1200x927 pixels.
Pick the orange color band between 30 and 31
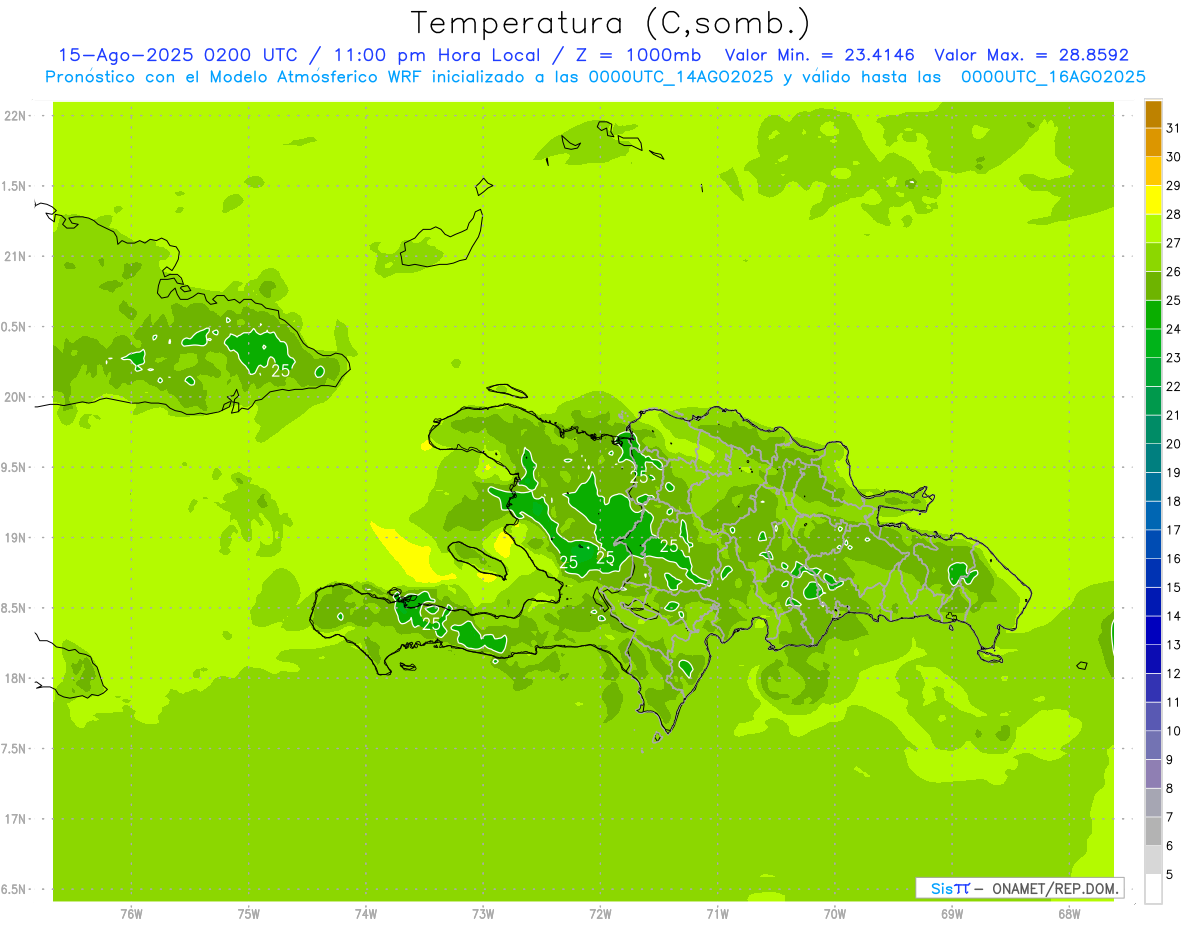tap(1154, 143)
